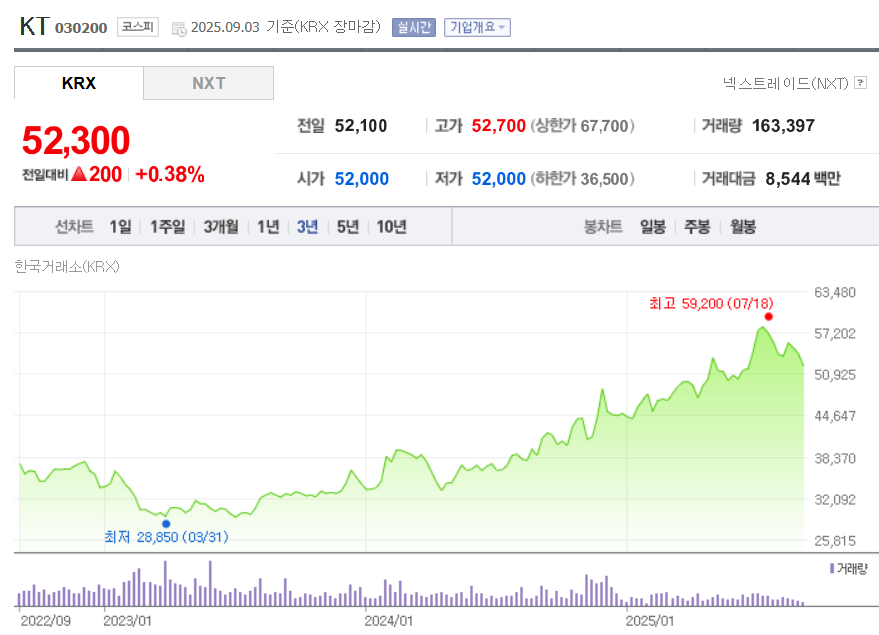Click the +0.38% change rate
This screenshot has height=635, width=879.
click(x=170, y=174)
